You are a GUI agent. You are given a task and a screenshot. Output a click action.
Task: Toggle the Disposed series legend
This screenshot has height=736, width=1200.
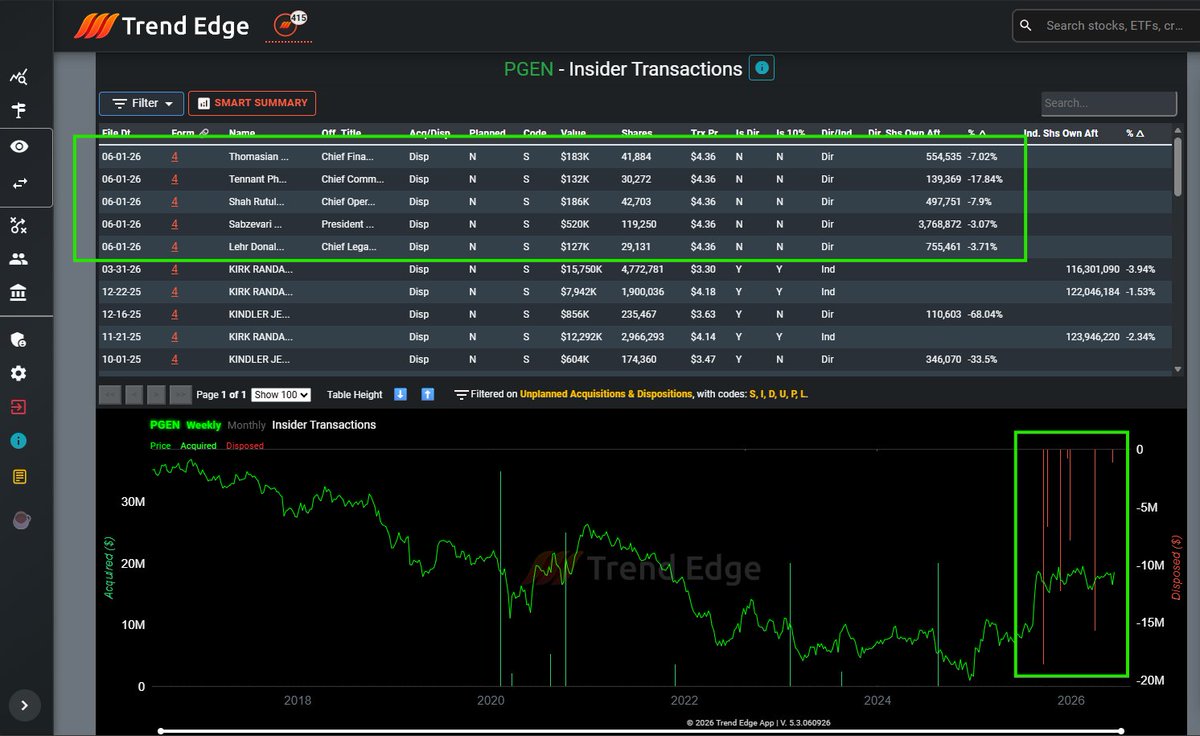pyautogui.click(x=245, y=446)
